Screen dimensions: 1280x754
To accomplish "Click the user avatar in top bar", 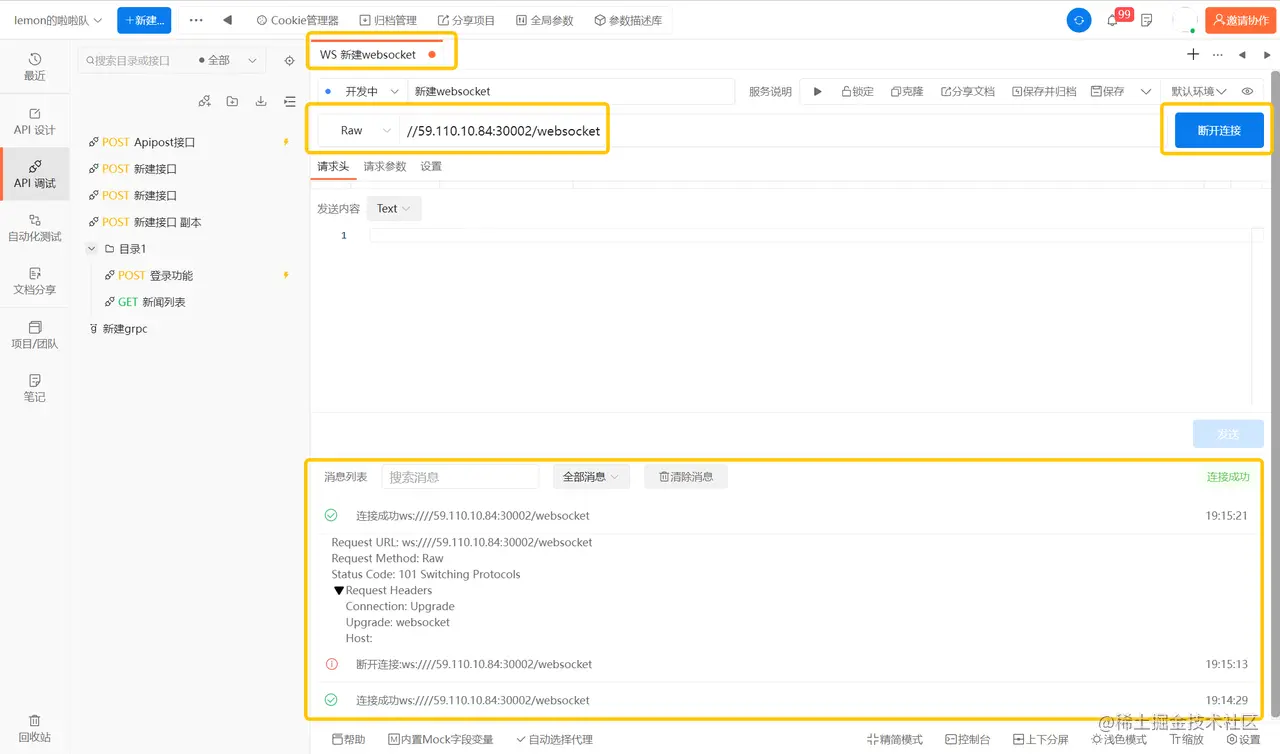I will click(x=1184, y=20).
